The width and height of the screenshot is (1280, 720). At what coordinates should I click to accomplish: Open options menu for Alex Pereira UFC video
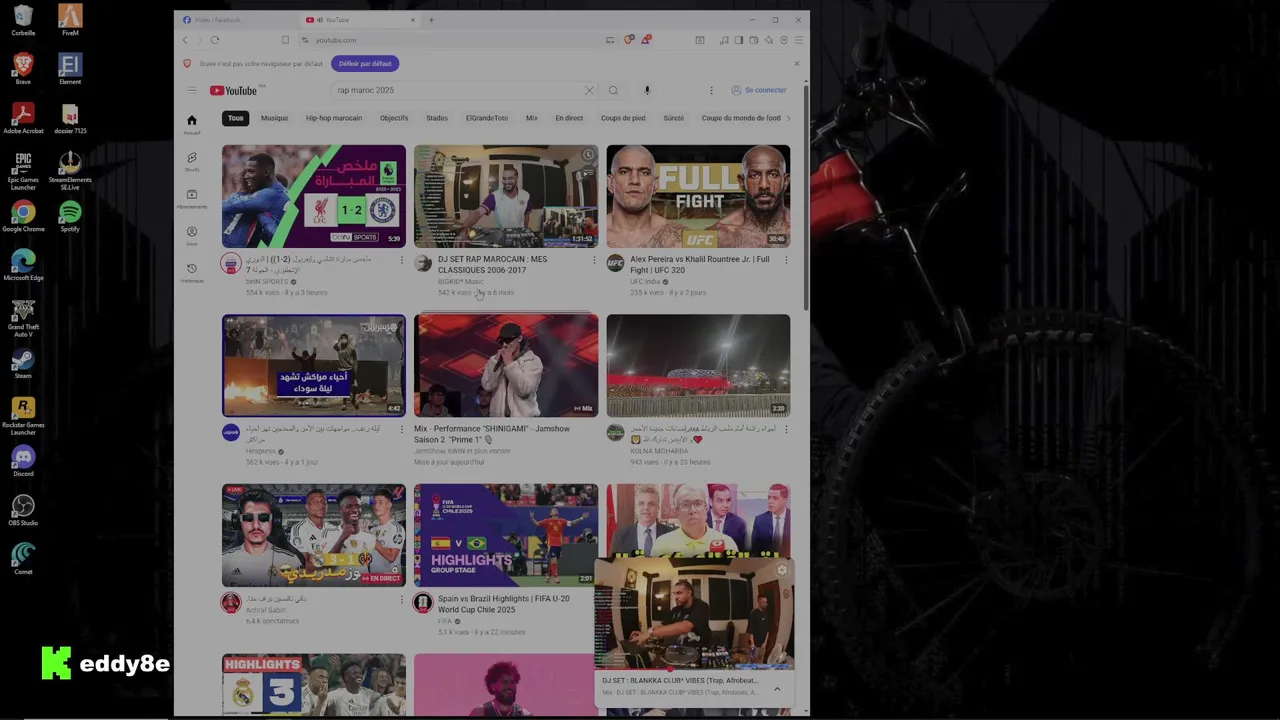(786, 260)
